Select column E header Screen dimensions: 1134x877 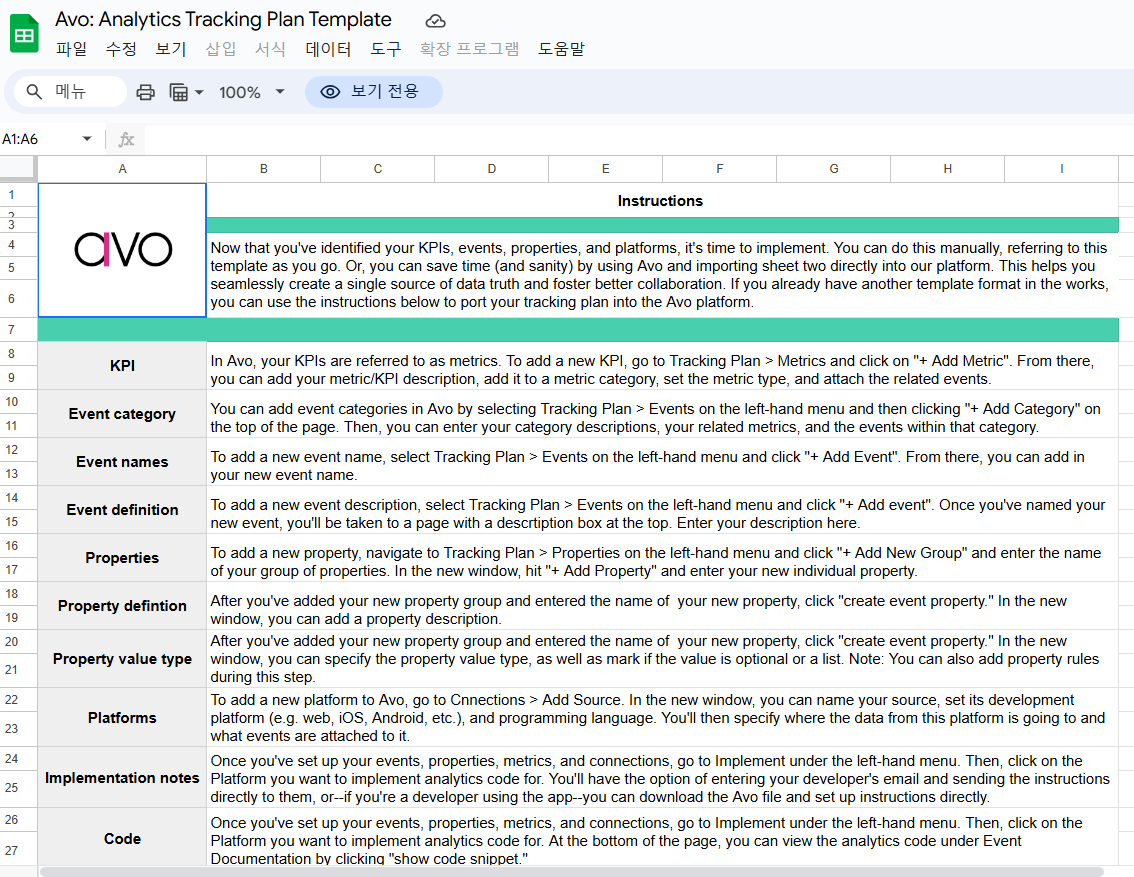tap(605, 168)
